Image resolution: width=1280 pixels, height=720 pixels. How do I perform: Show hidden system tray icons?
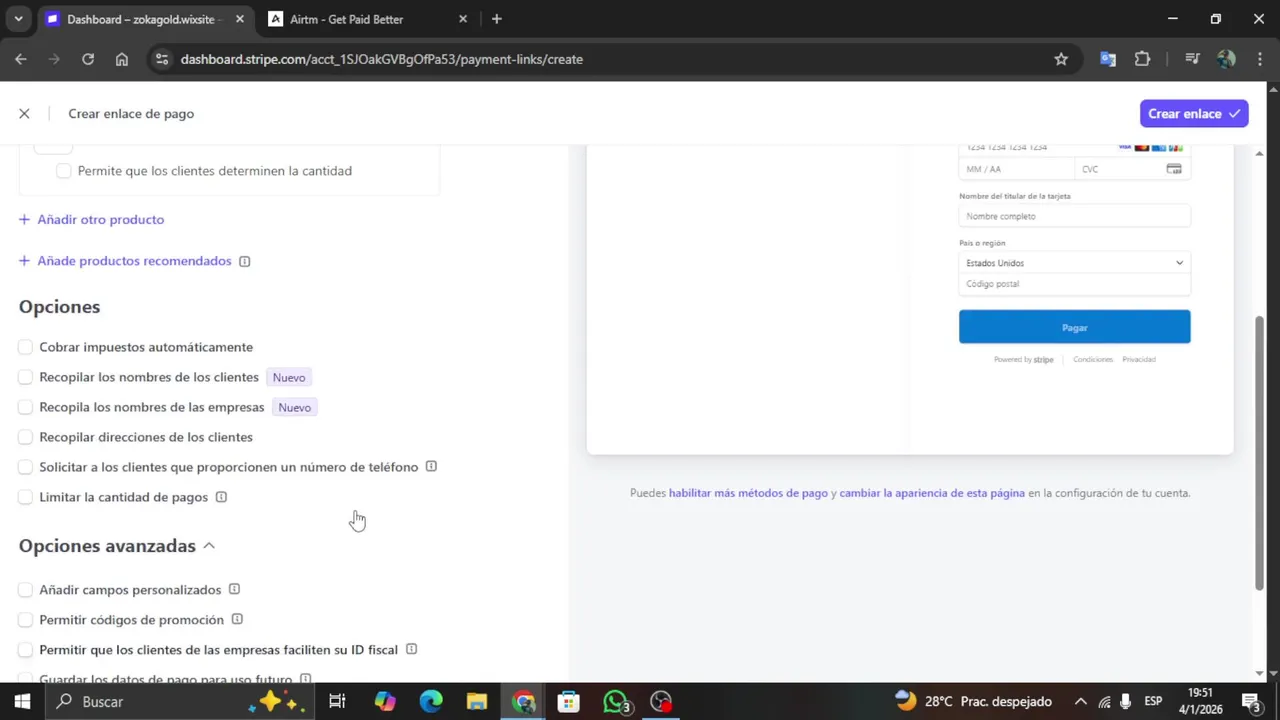[1081, 702]
